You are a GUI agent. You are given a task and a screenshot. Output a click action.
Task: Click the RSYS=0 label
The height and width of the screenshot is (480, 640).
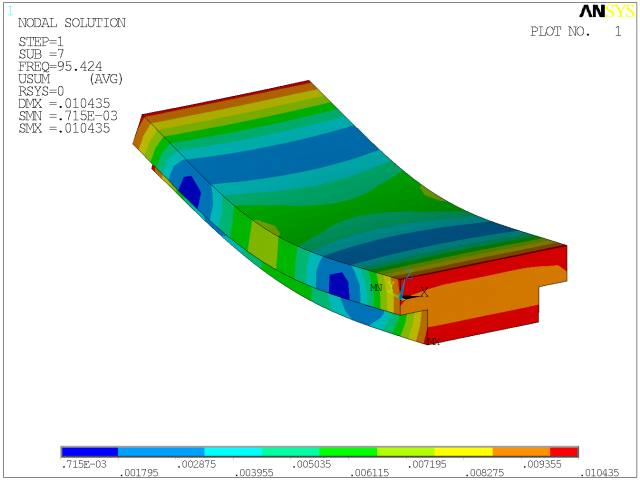tap(43, 91)
